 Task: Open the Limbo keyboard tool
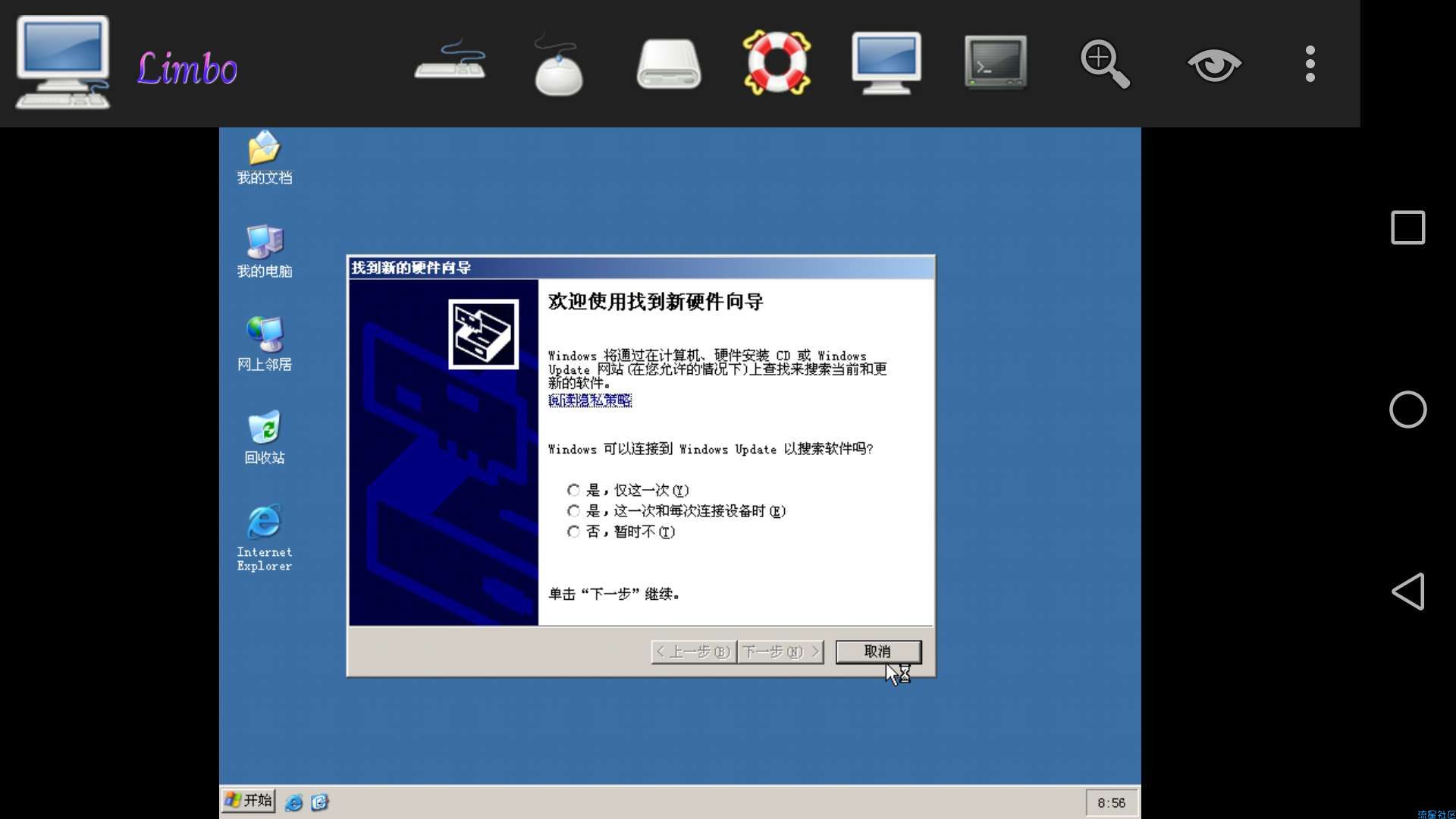tap(450, 61)
